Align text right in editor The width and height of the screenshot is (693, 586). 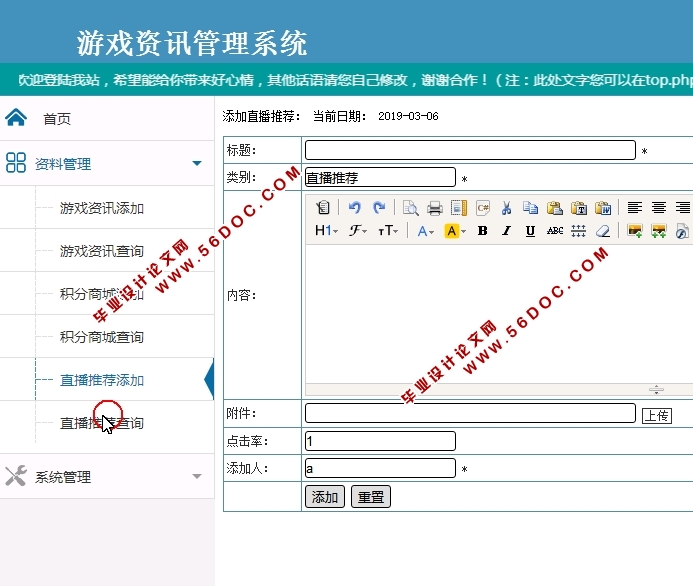[683, 207]
